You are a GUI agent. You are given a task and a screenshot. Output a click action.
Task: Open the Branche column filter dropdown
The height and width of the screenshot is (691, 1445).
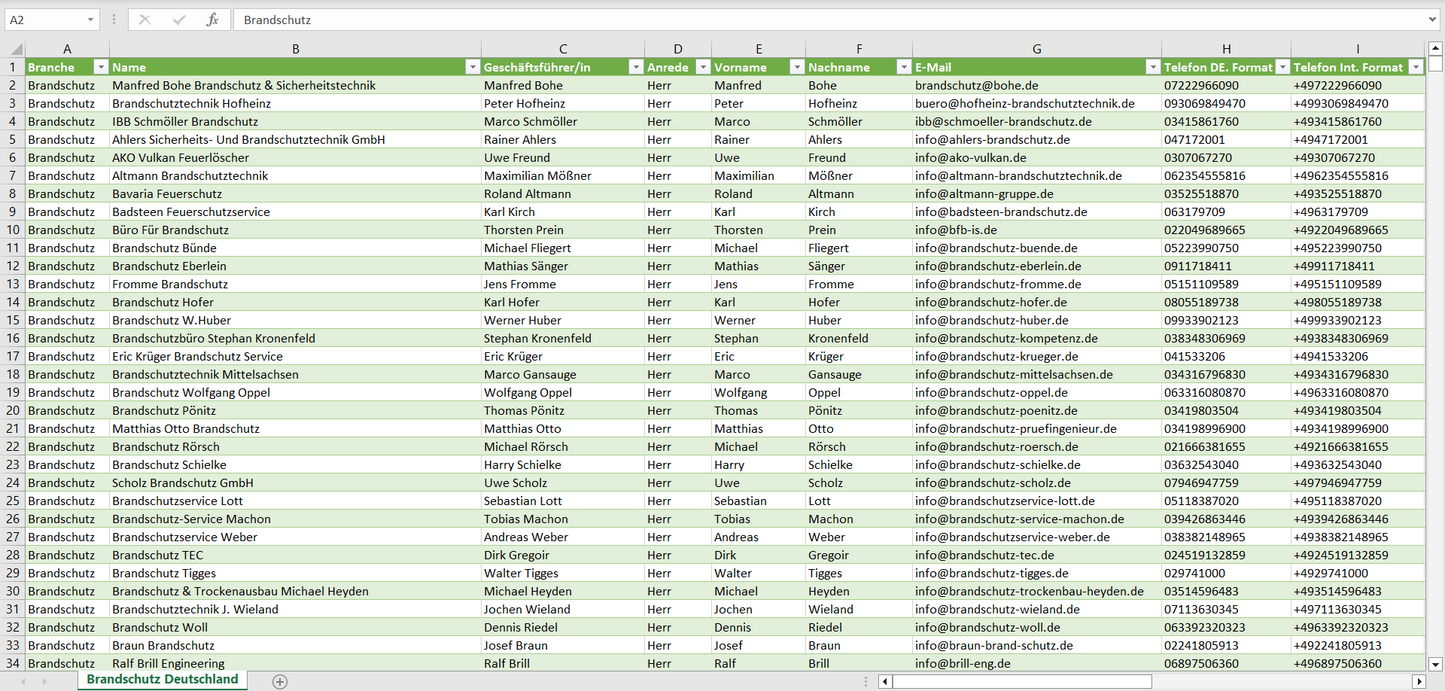point(100,67)
